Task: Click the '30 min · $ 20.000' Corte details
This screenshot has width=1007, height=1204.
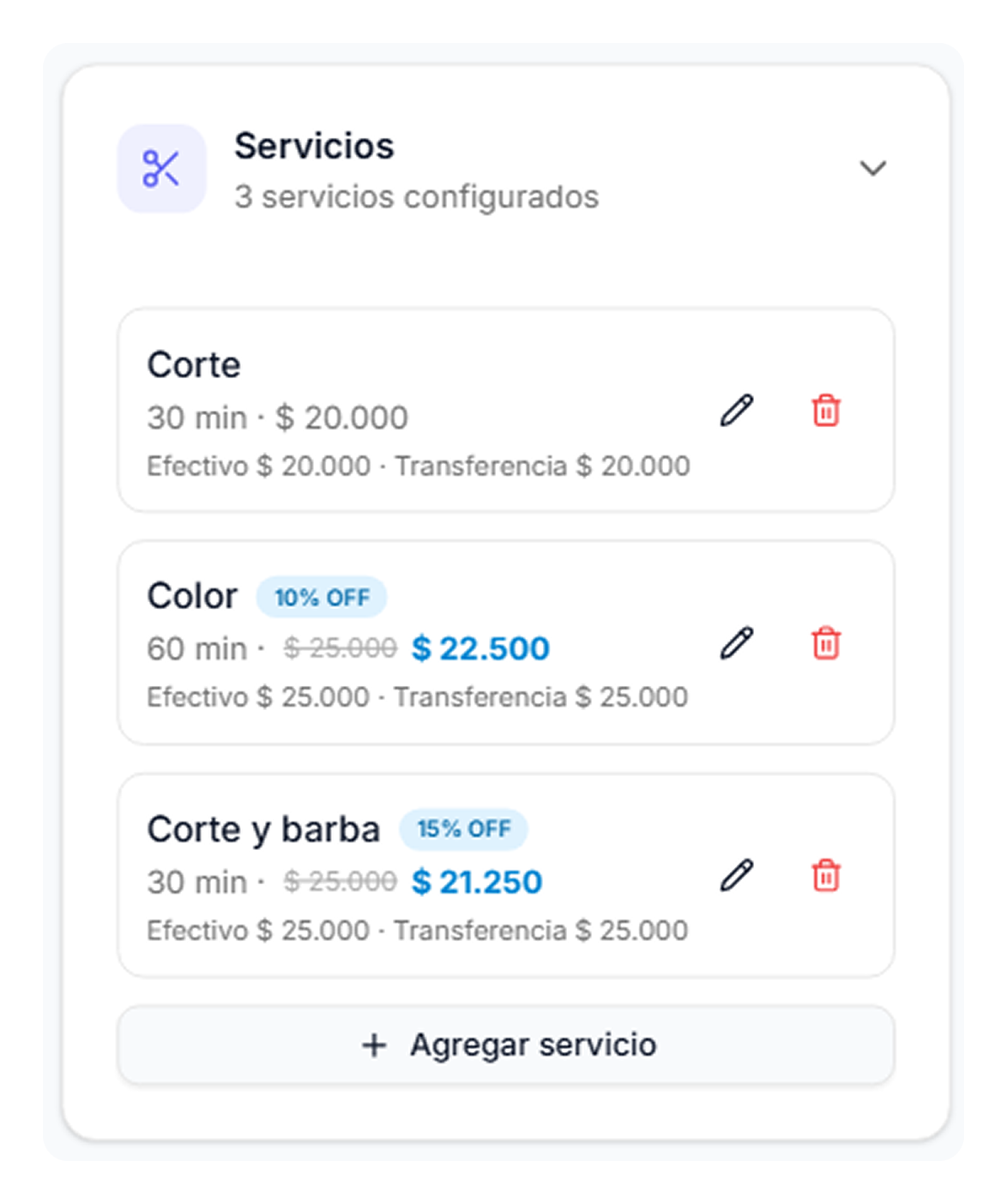Action: (x=277, y=418)
